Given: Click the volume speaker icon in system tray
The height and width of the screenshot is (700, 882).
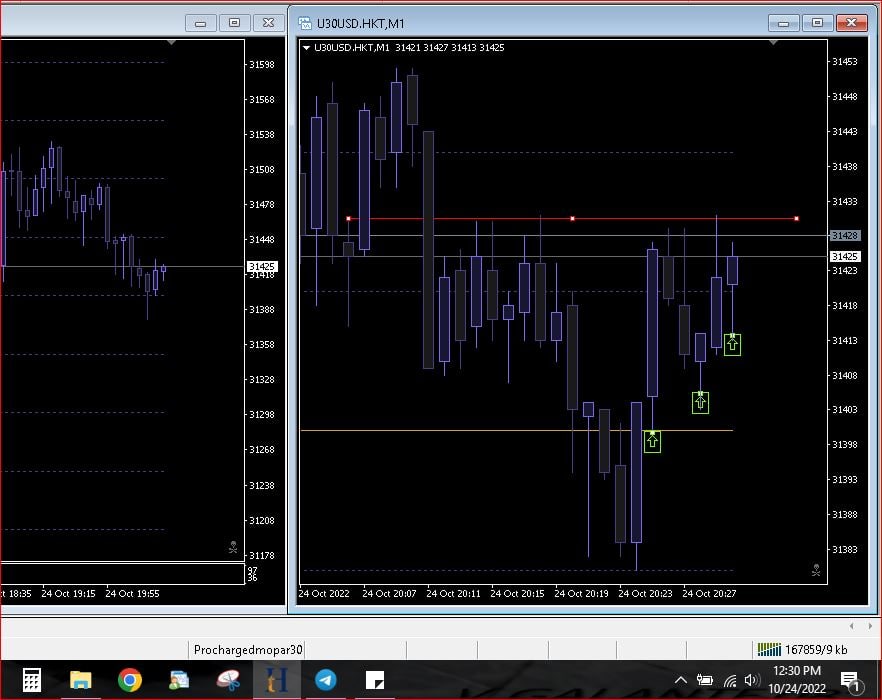Looking at the screenshot, I should (x=751, y=681).
